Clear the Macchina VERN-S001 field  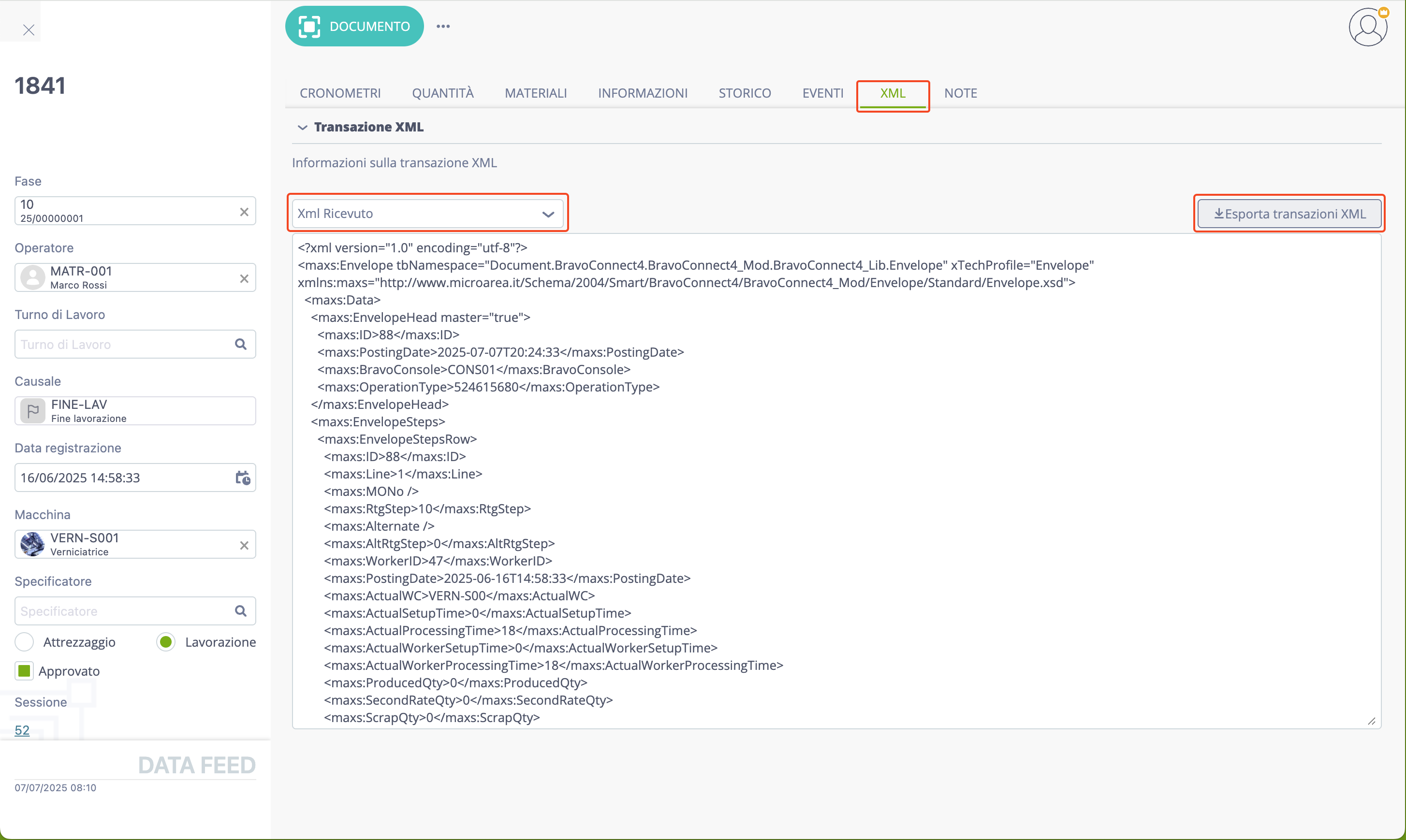pyautogui.click(x=244, y=545)
